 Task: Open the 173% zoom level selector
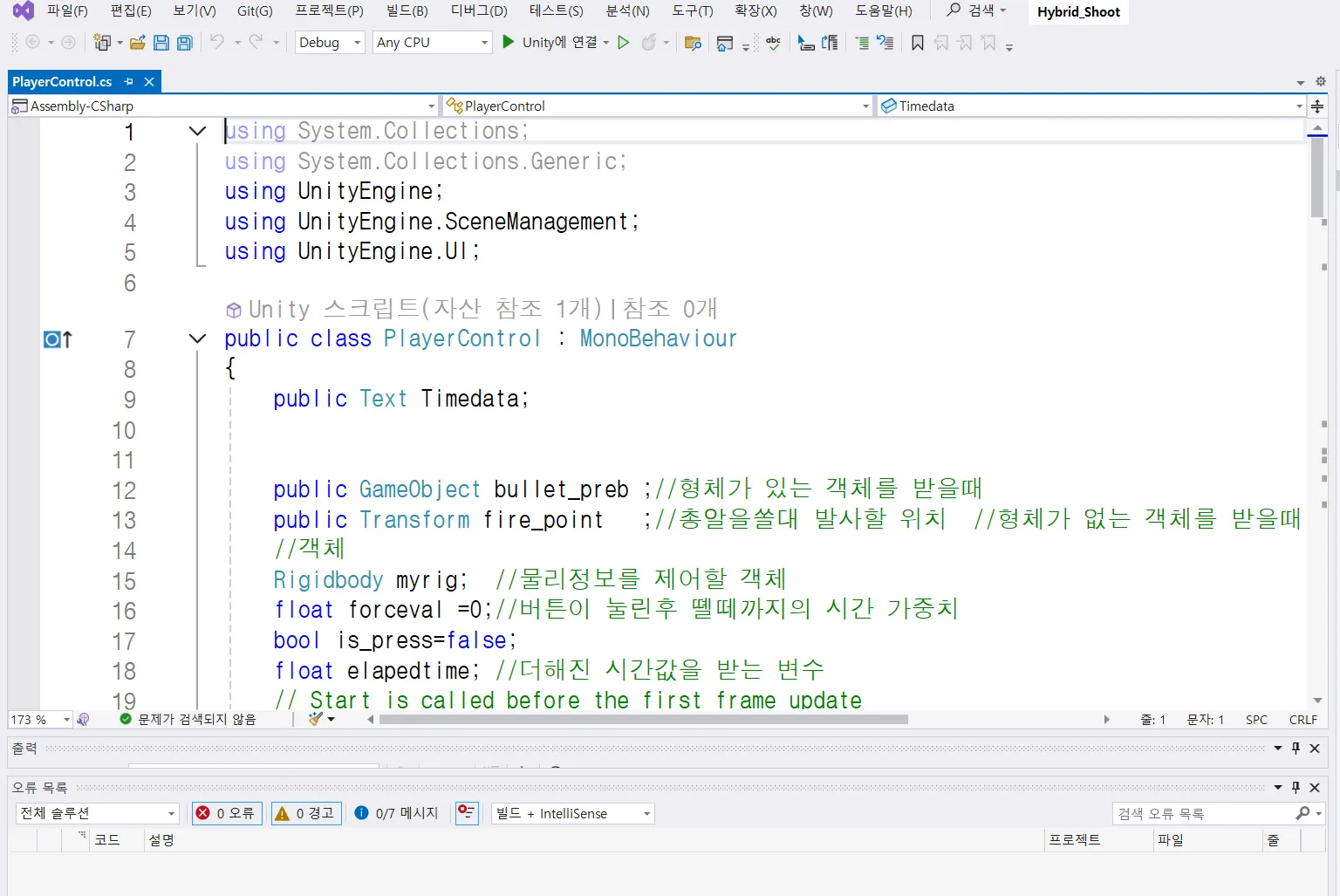pos(38,719)
